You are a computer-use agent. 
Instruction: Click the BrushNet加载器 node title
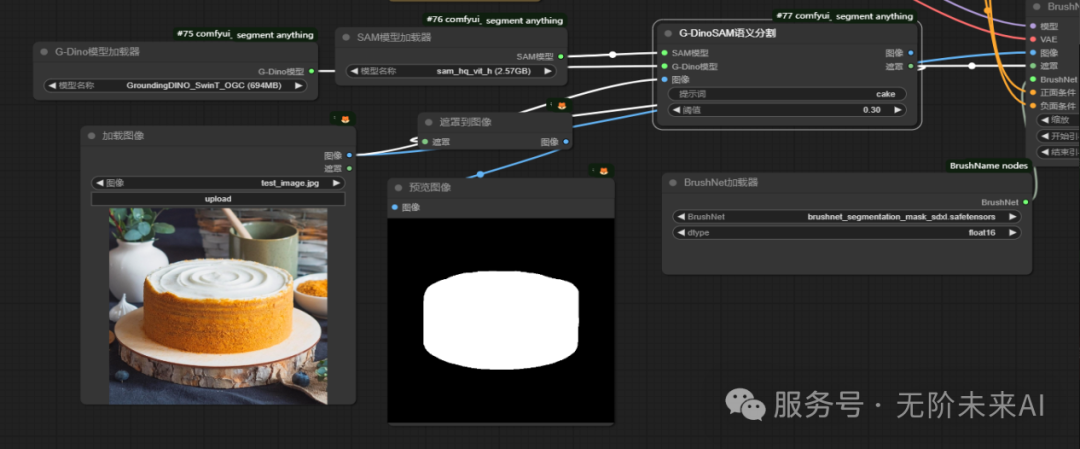coord(720,183)
